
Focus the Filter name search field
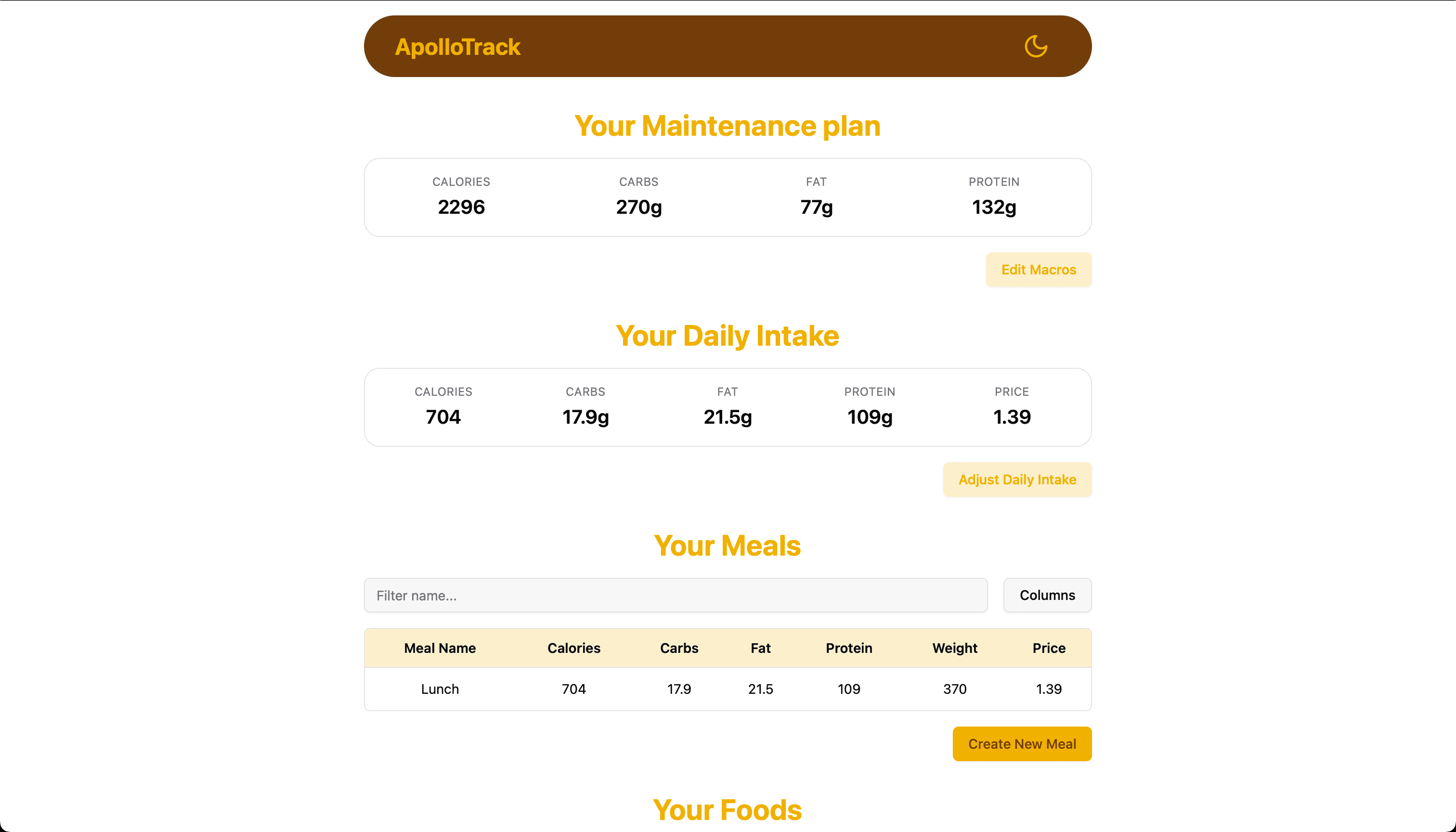tap(676, 596)
